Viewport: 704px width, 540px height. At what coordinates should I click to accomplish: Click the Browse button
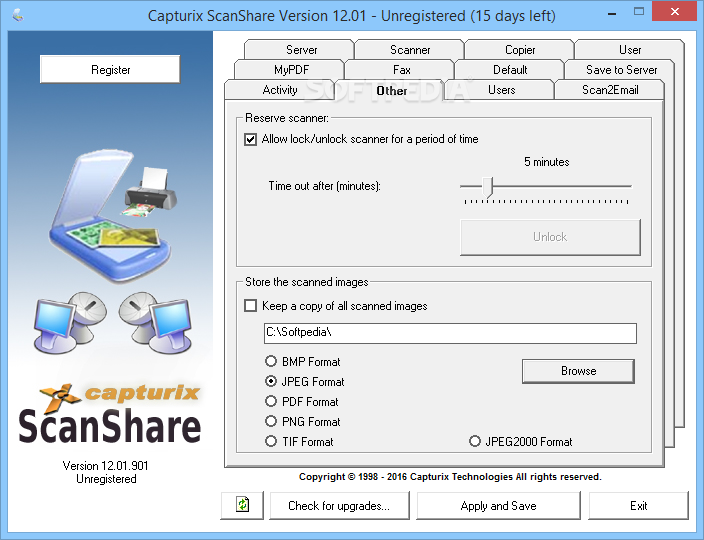tap(578, 371)
